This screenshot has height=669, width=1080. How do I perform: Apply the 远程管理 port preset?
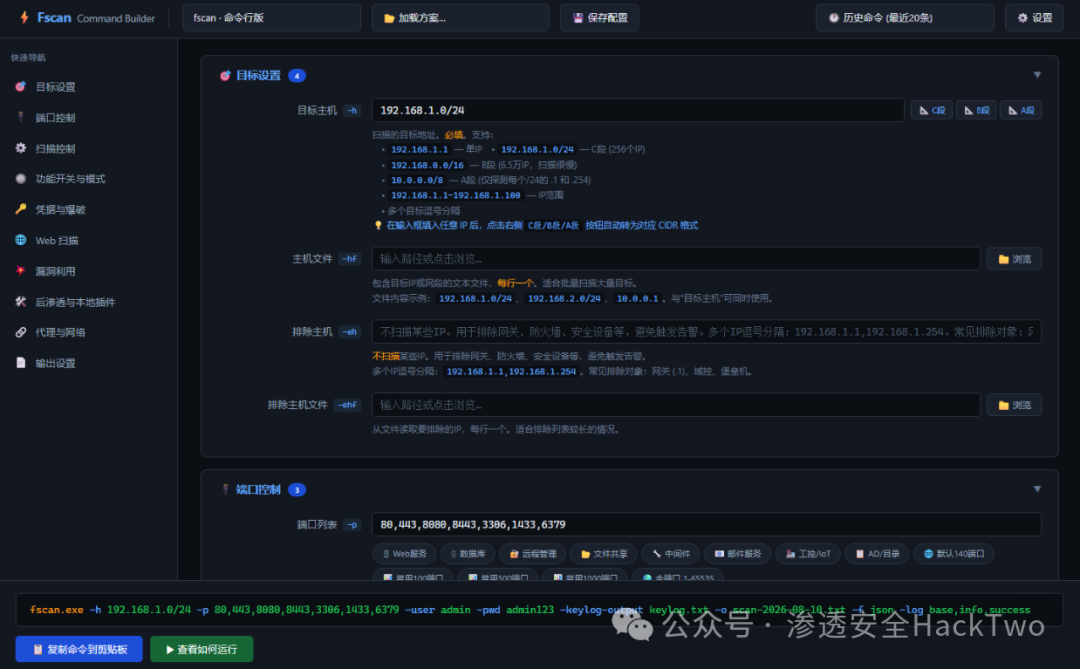(x=532, y=554)
